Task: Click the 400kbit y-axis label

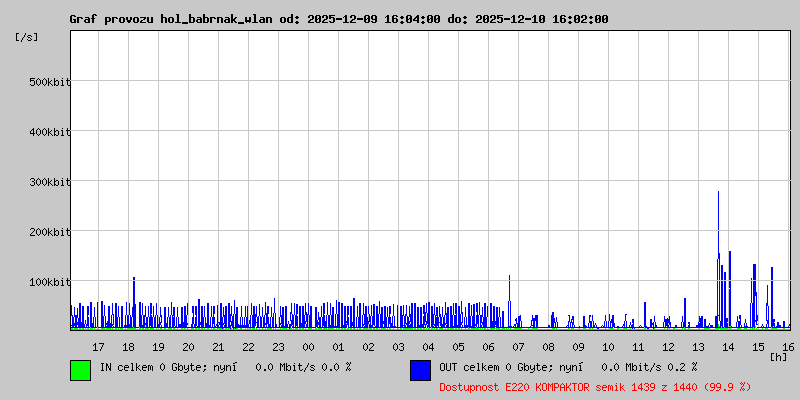Action: 49,132
